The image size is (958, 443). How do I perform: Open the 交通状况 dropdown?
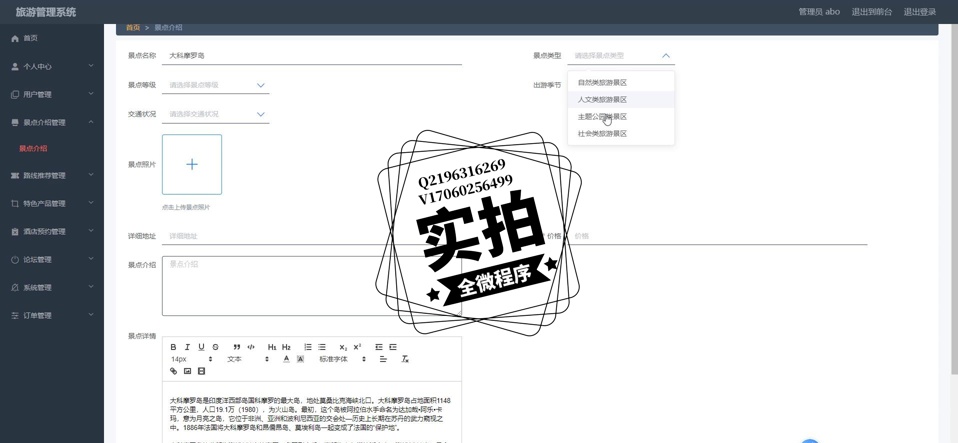(215, 114)
